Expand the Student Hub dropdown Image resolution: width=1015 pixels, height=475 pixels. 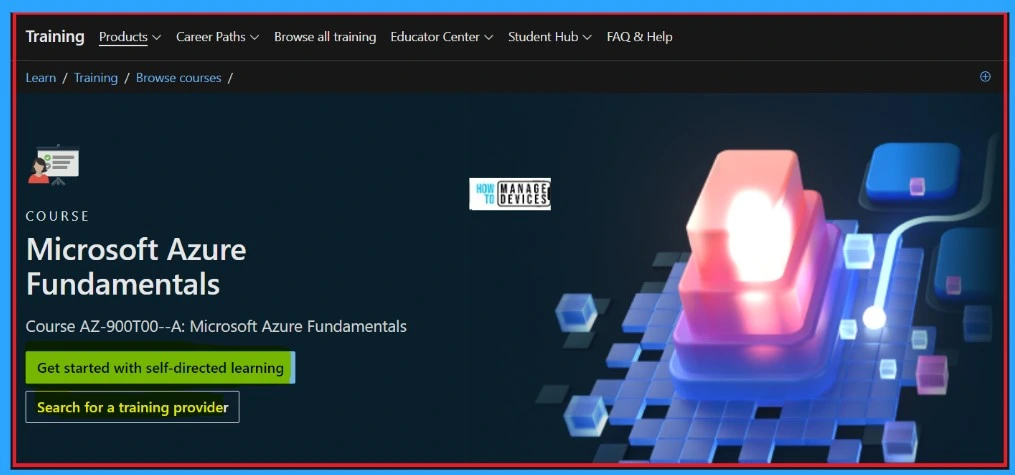click(550, 37)
